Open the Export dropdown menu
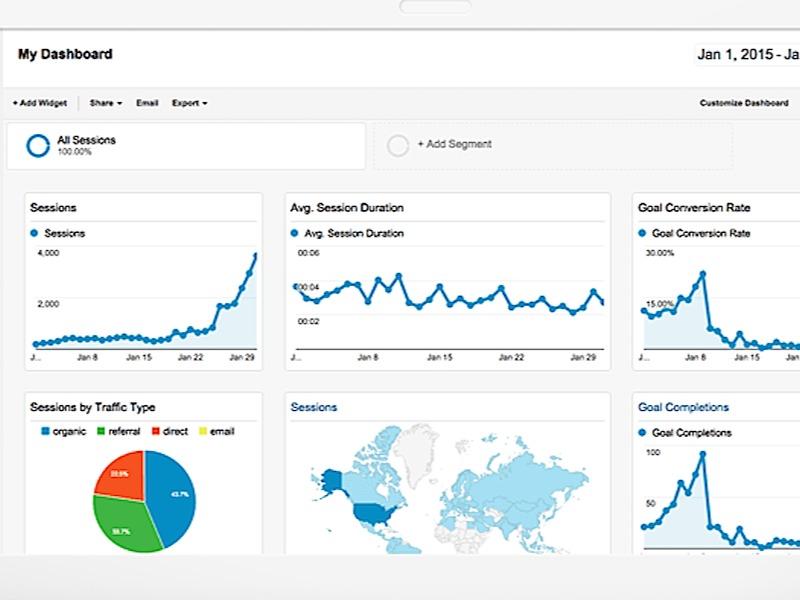Image resolution: width=800 pixels, height=600 pixels. 189,103
